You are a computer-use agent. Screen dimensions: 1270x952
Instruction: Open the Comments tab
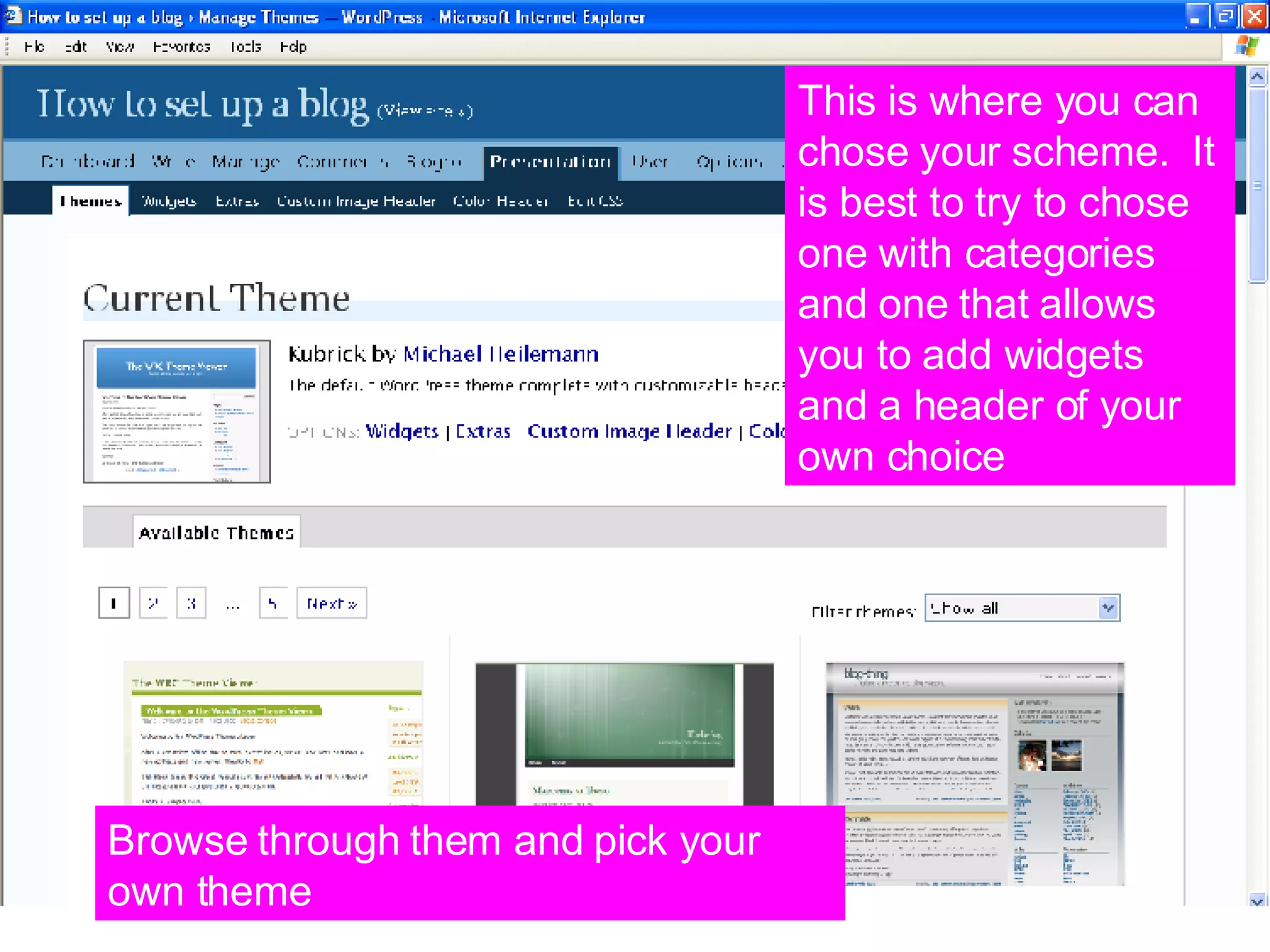pos(343,161)
